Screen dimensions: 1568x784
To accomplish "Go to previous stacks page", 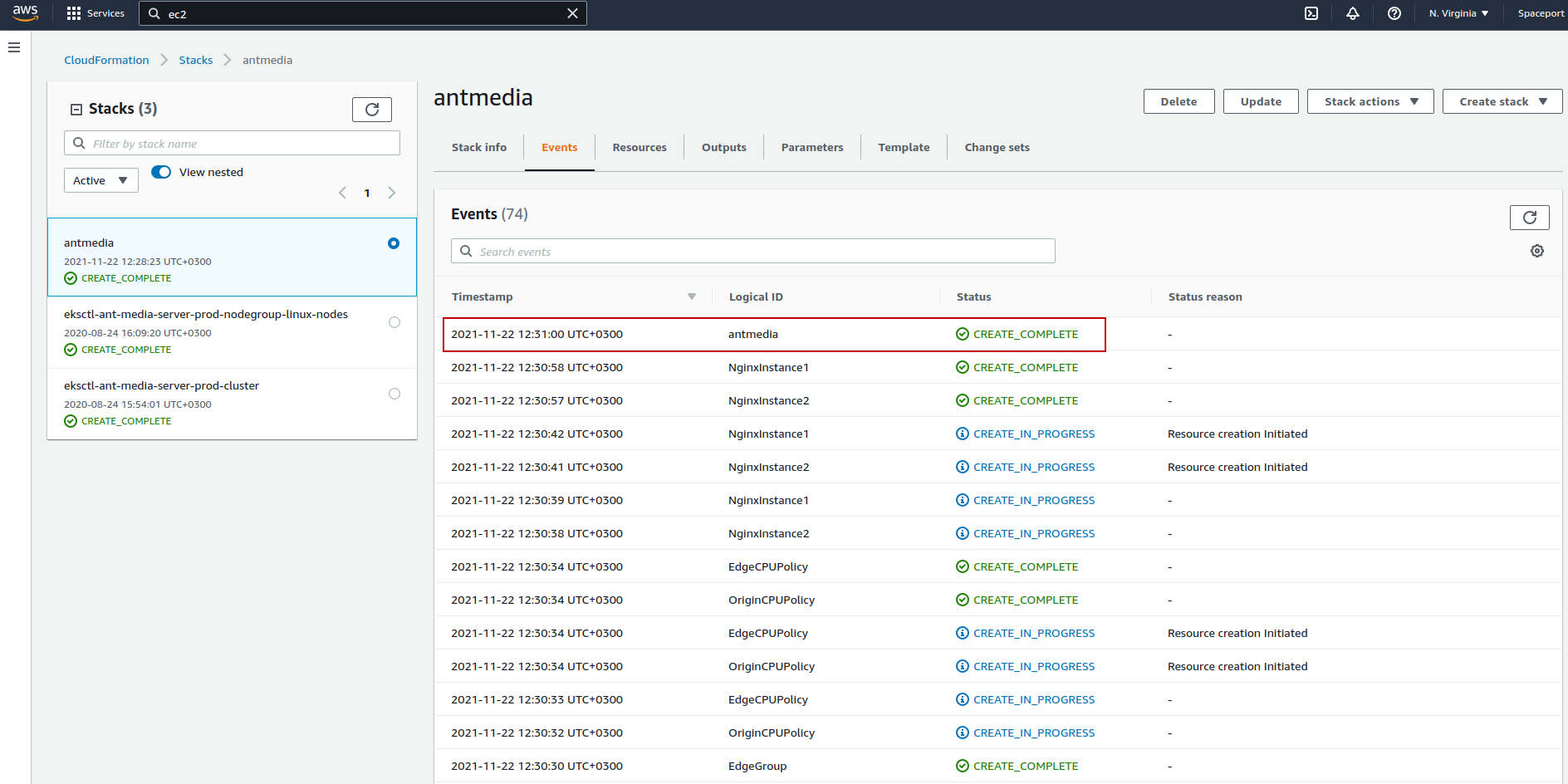I will tap(342, 193).
